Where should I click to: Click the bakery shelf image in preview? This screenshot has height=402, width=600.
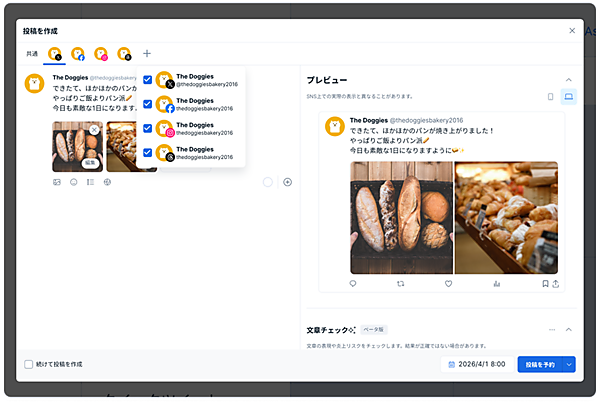506,218
